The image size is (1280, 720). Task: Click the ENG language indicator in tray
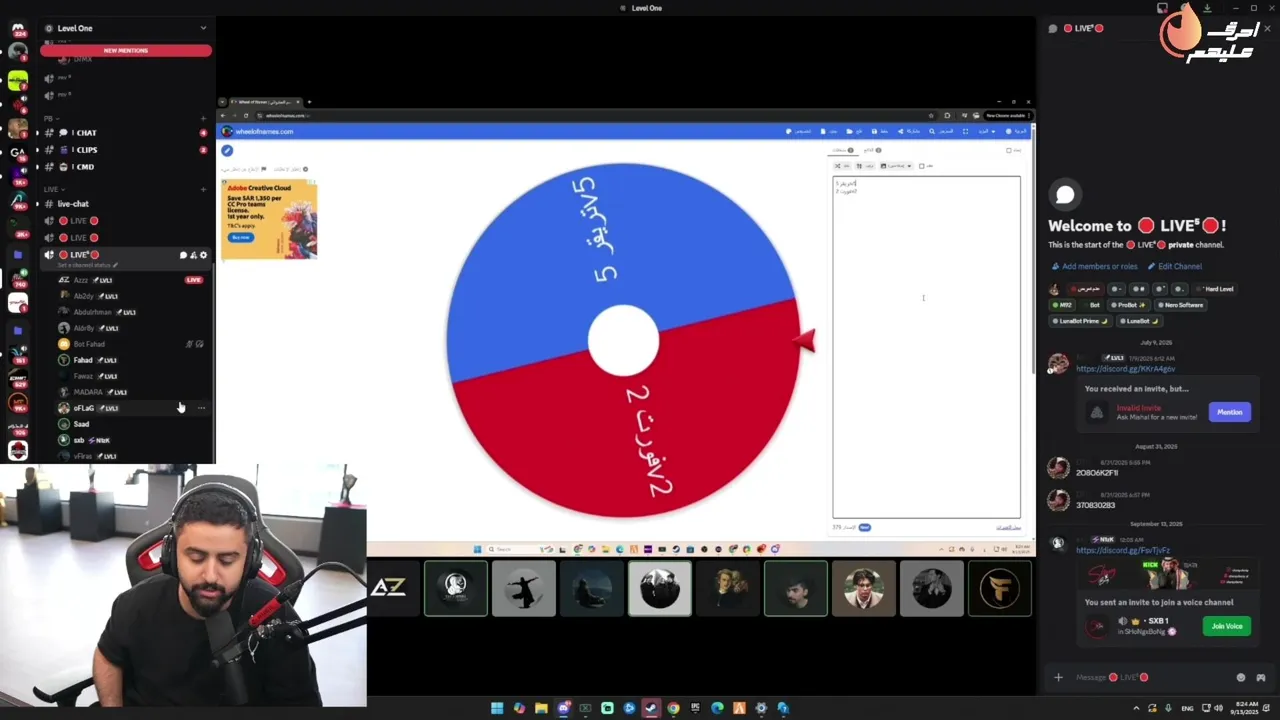click(x=1187, y=708)
